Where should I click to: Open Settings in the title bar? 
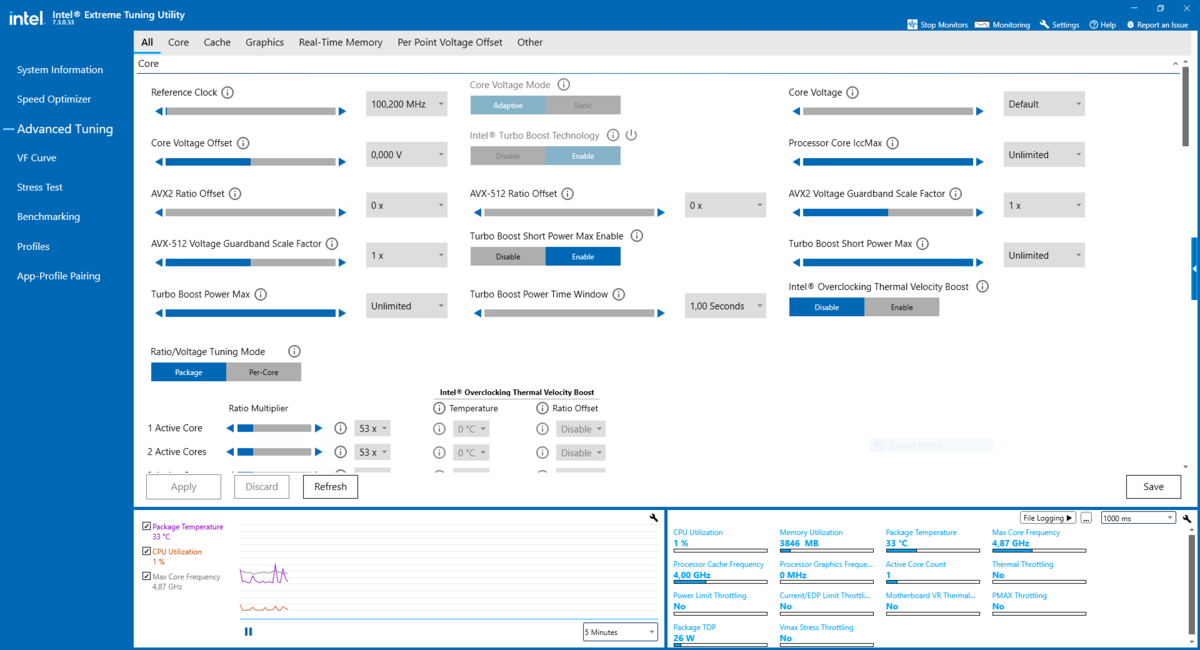pyautogui.click(x=1059, y=25)
